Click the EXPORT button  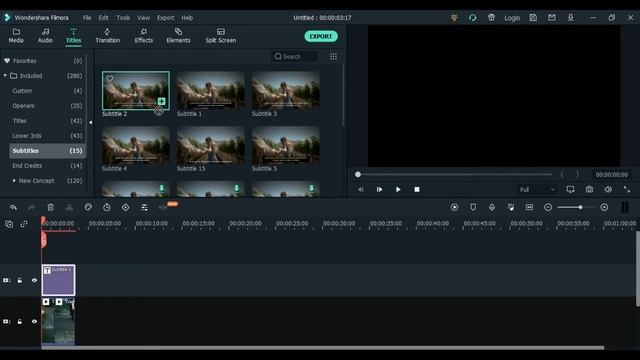click(x=321, y=36)
